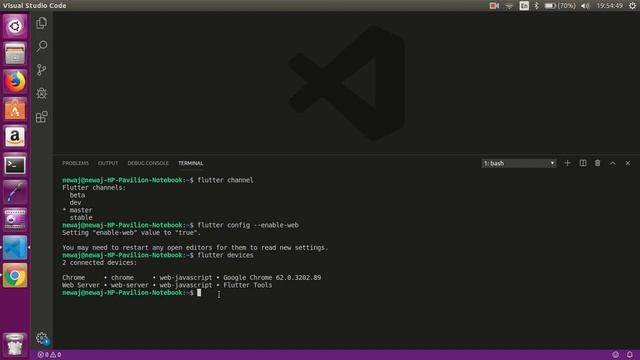Focus Visual Studio Code launcher icon
The width and height of the screenshot is (640, 360).
15,247
